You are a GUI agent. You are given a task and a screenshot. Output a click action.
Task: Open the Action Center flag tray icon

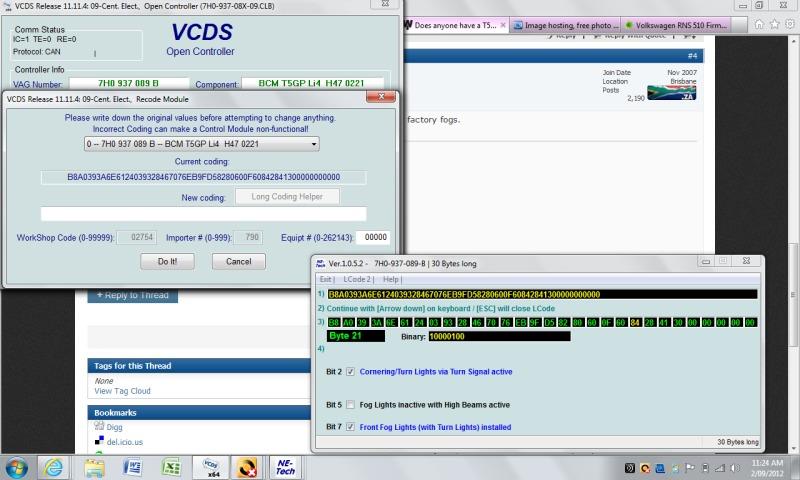coord(689,468)
